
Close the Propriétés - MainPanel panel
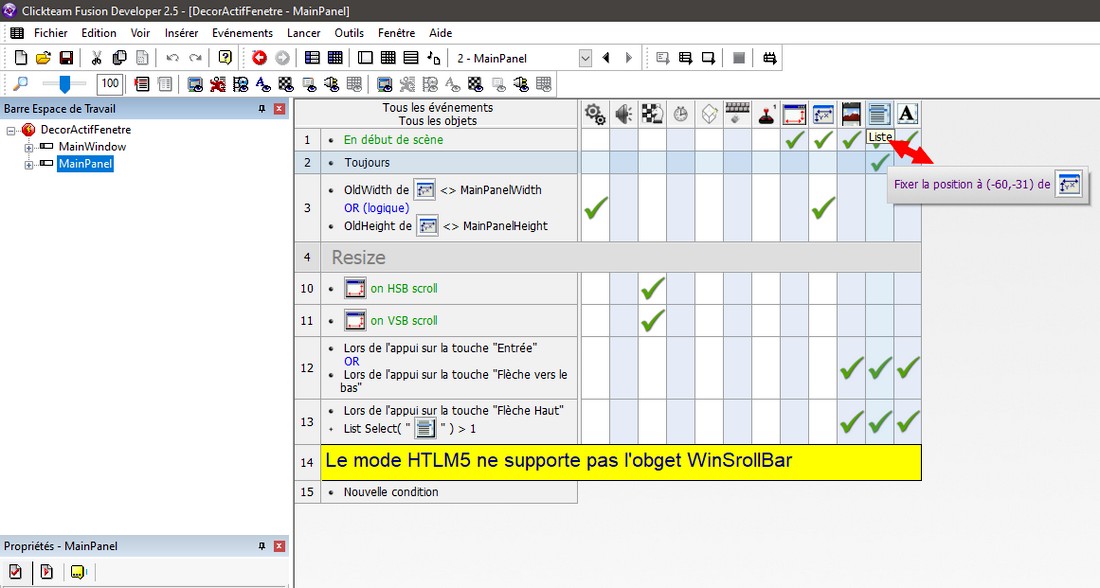pyautogui.click(x=279, y=546)
